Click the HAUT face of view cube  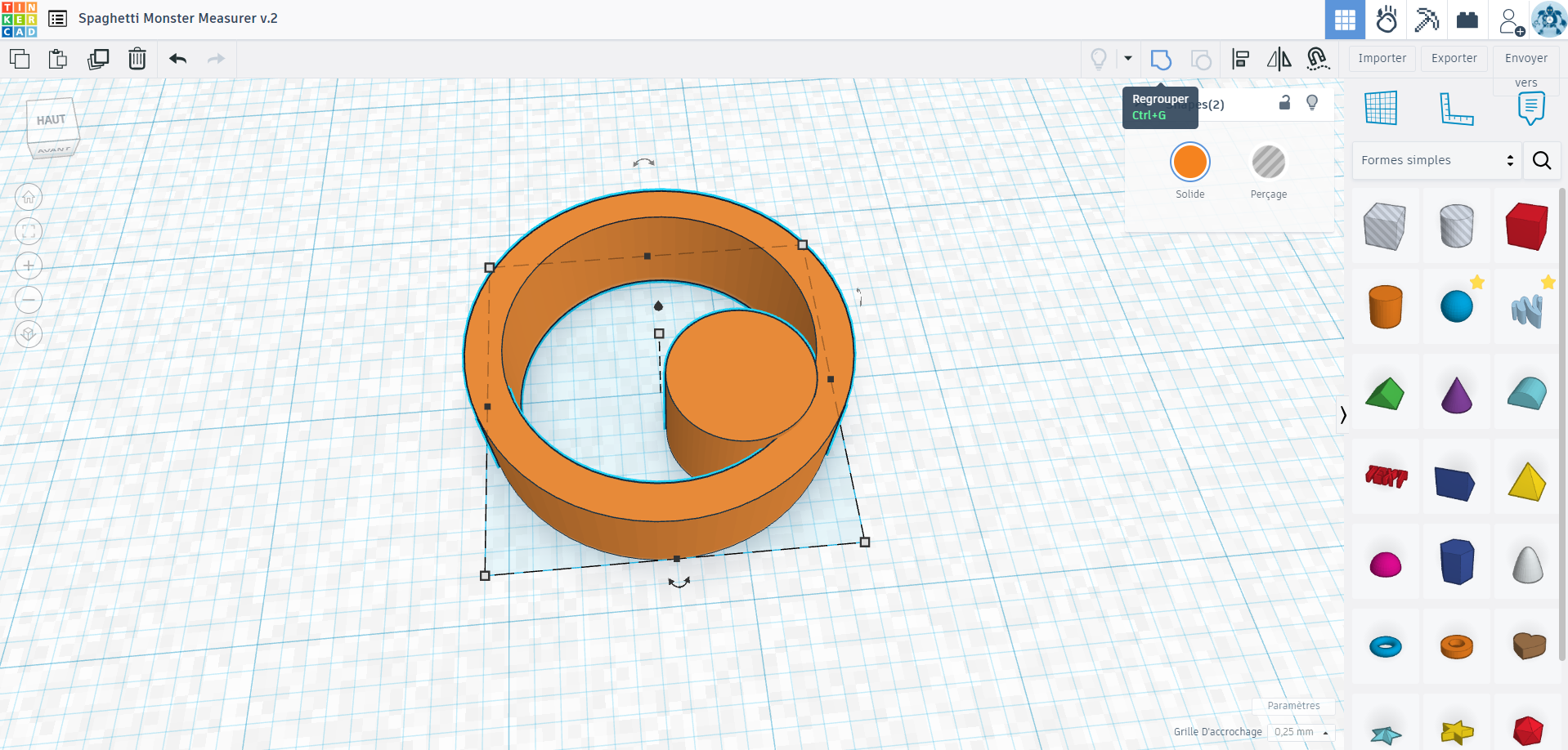click(x=52, y=120)
